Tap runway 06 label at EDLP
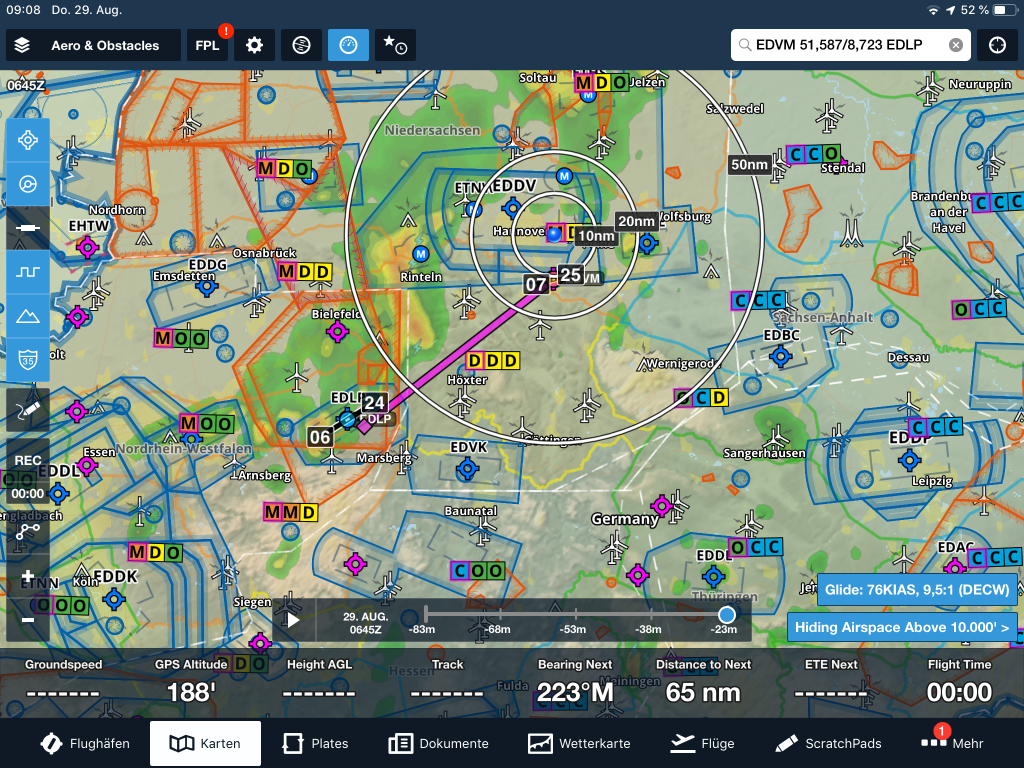1024x768 pixels. pyautogui.click(x=320, y=437)
